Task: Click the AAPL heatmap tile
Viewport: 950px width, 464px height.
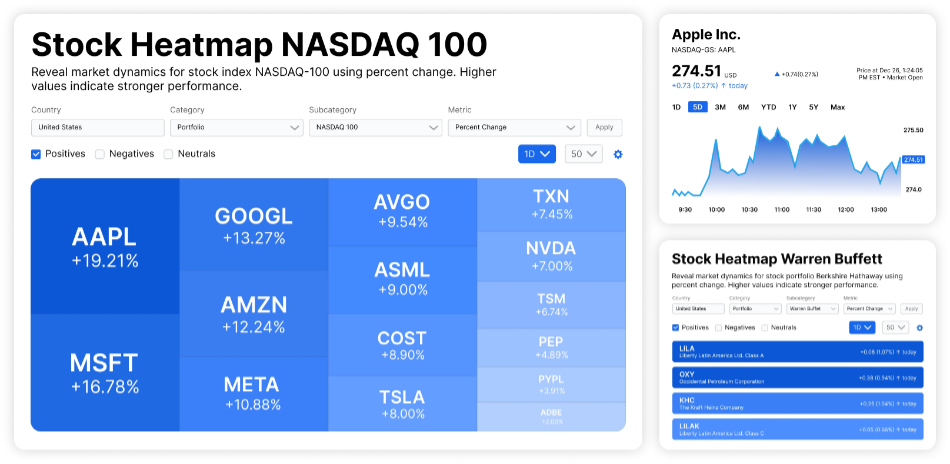Action: pyautogui.click(x=105, y=246)
